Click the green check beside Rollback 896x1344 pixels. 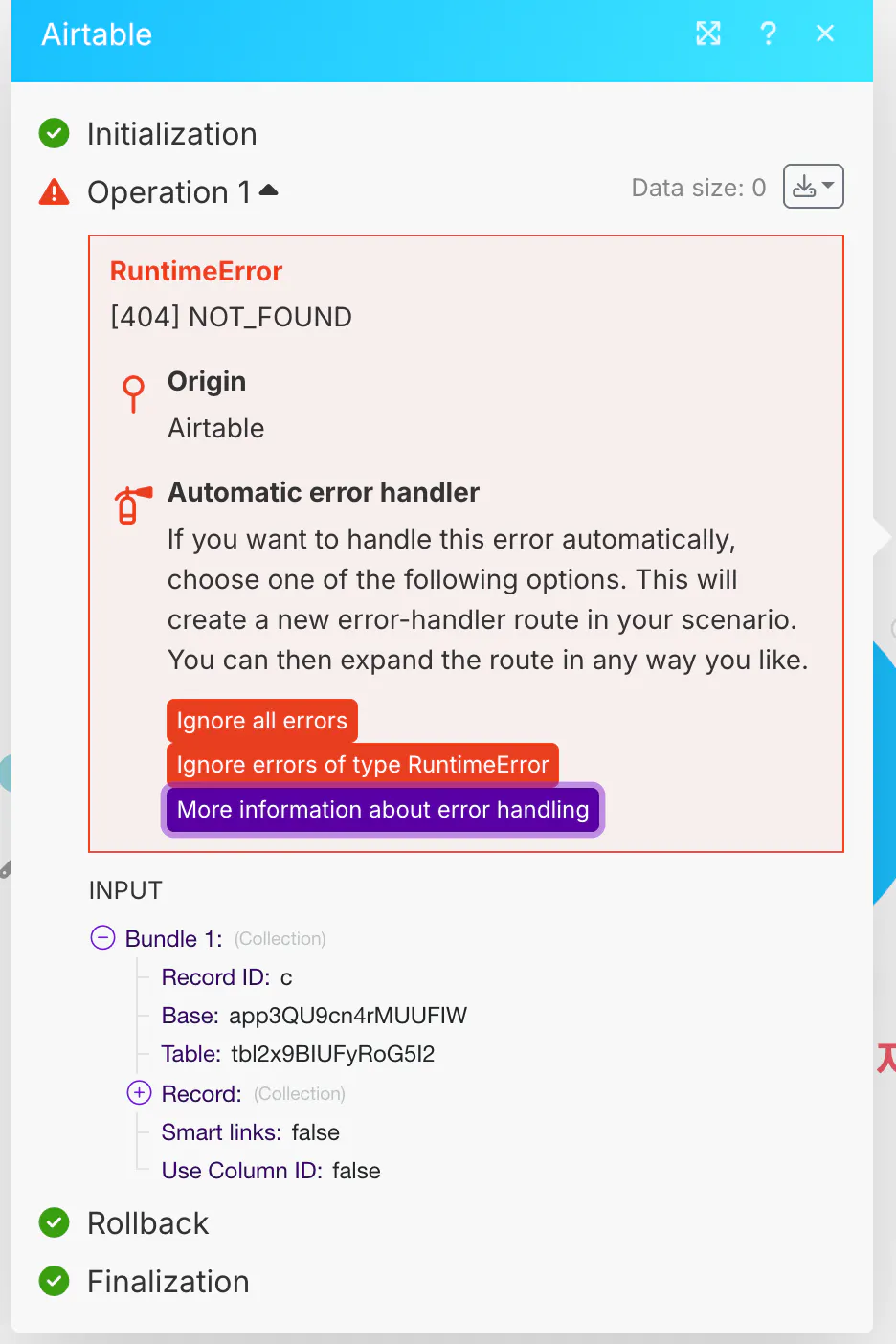pyautogui.click(x=55, y=1223)
